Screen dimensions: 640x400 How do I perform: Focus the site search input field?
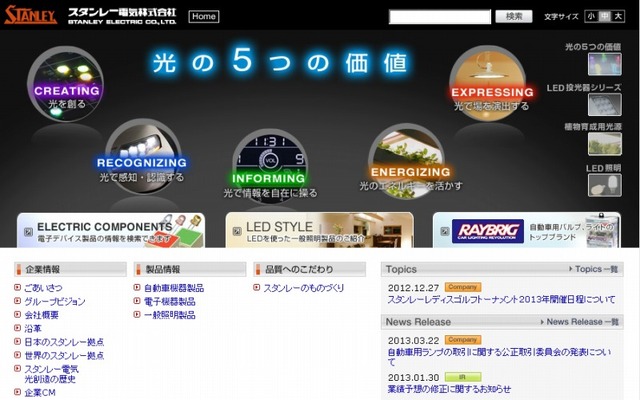[x=440, y=17]
